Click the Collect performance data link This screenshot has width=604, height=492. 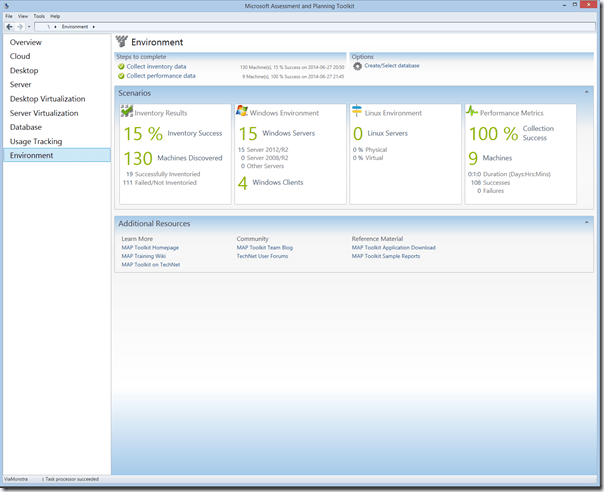click(x=161, y=75)
